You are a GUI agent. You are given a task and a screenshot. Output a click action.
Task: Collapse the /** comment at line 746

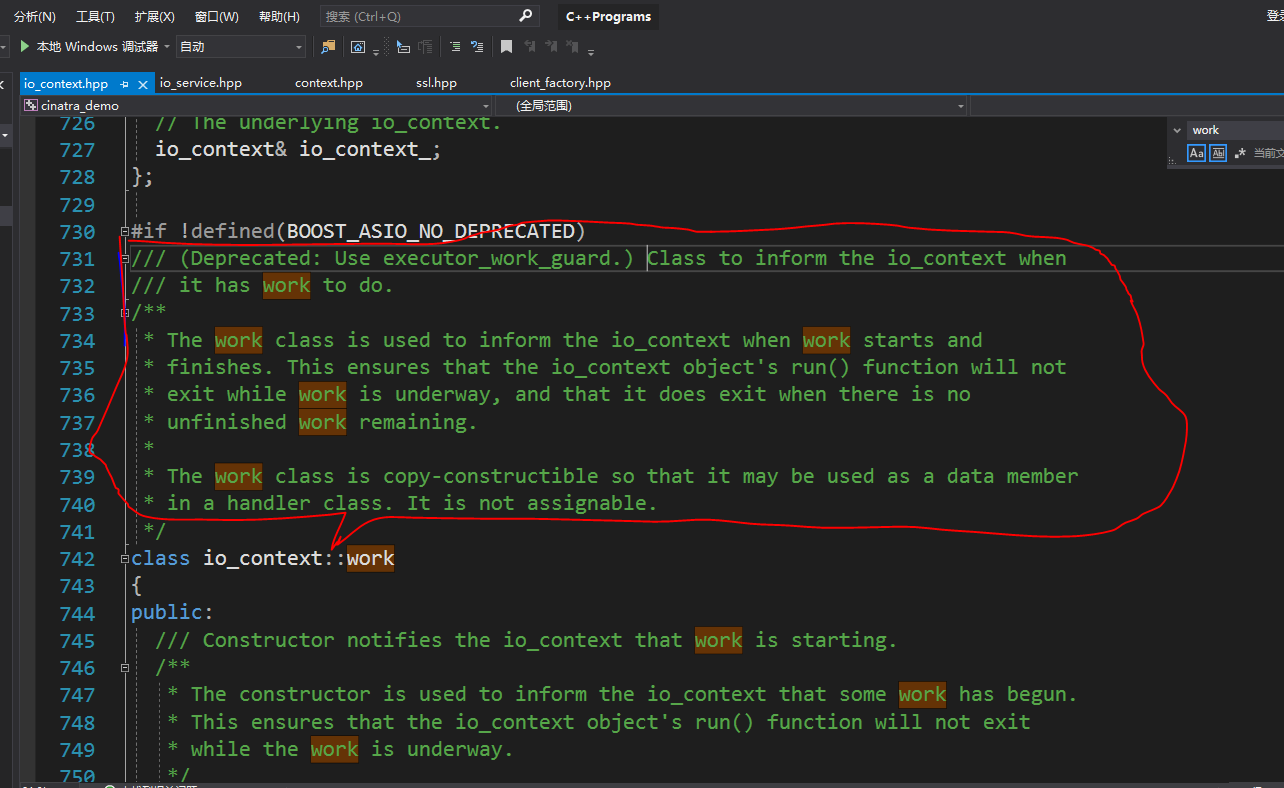click(x=124, y=667)
